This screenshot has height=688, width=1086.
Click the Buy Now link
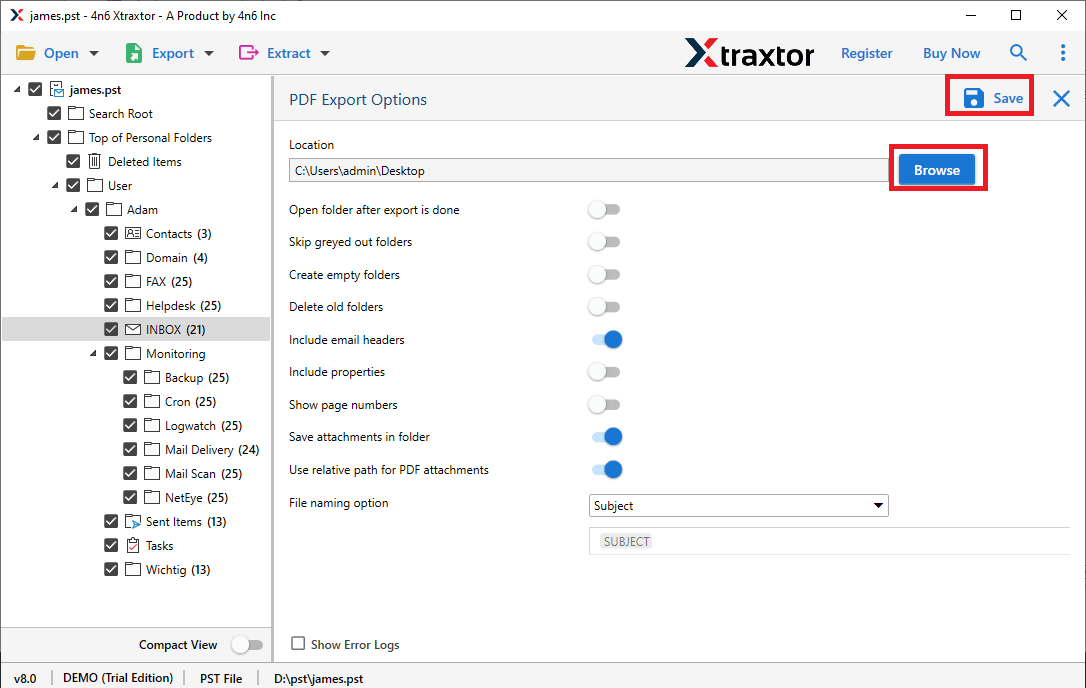[x=951, y=52]
